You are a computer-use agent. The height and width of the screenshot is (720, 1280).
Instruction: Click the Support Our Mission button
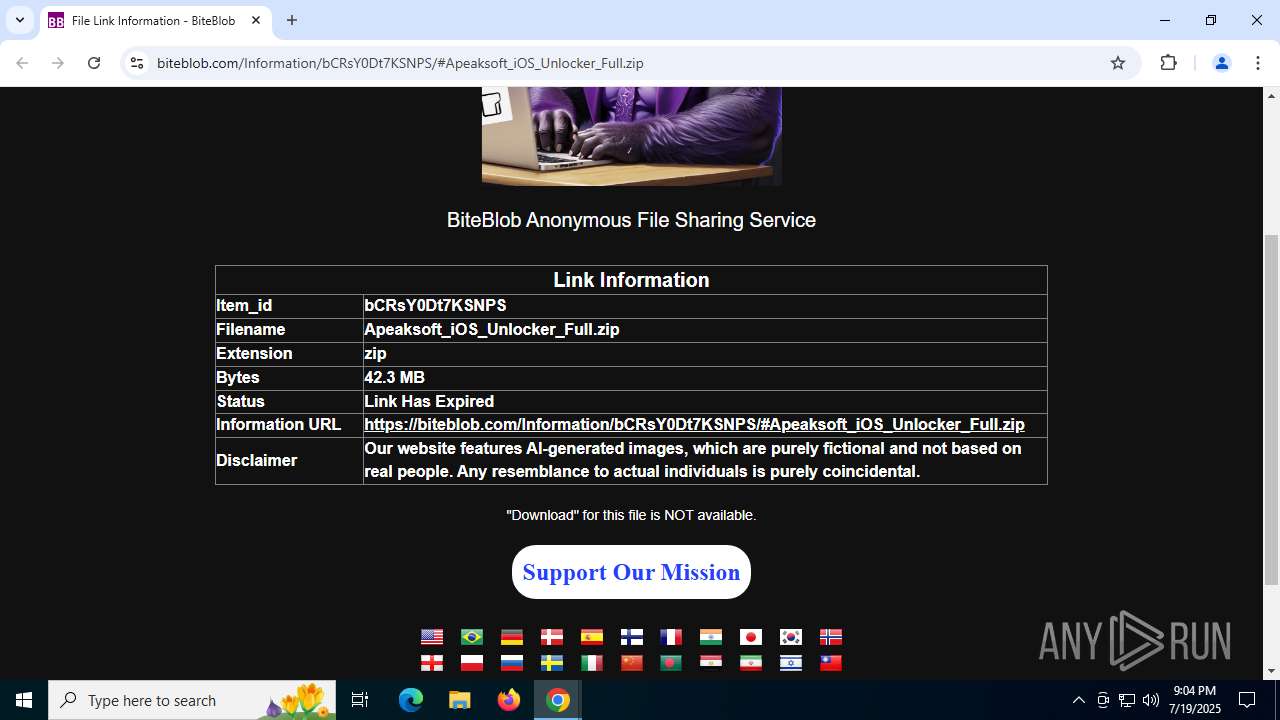tap(631, 572)
